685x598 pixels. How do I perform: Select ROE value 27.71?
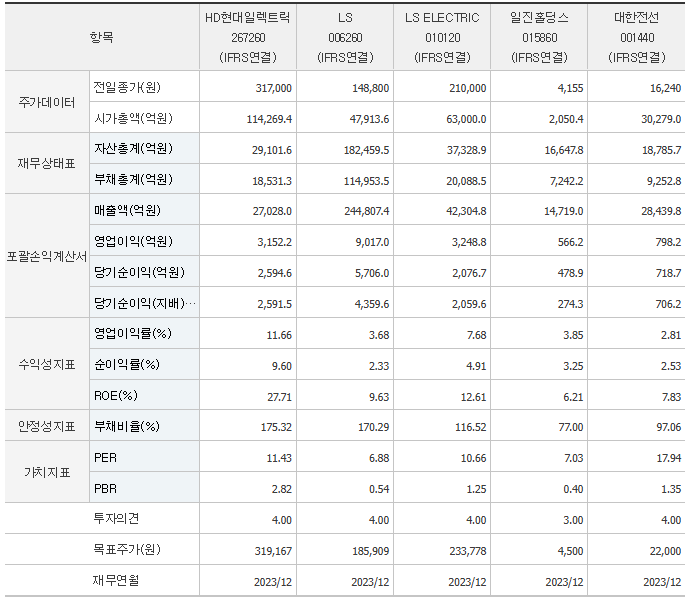pyautogui.click(x=279, y=398)
